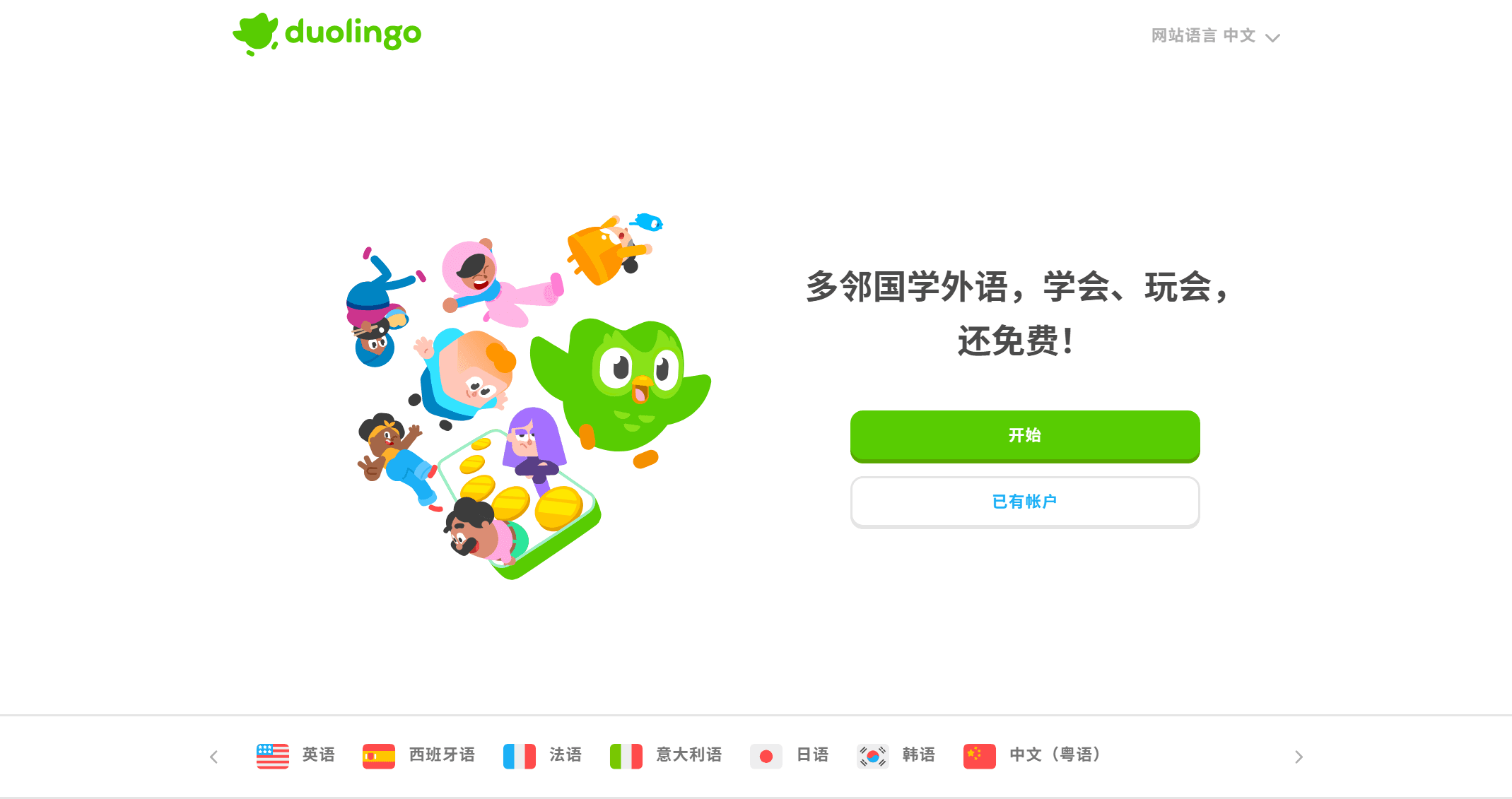Viewport: 1512px width, 799px height.
Task: Select the 西班牙语 course label
Action: [x=442, y=754]
